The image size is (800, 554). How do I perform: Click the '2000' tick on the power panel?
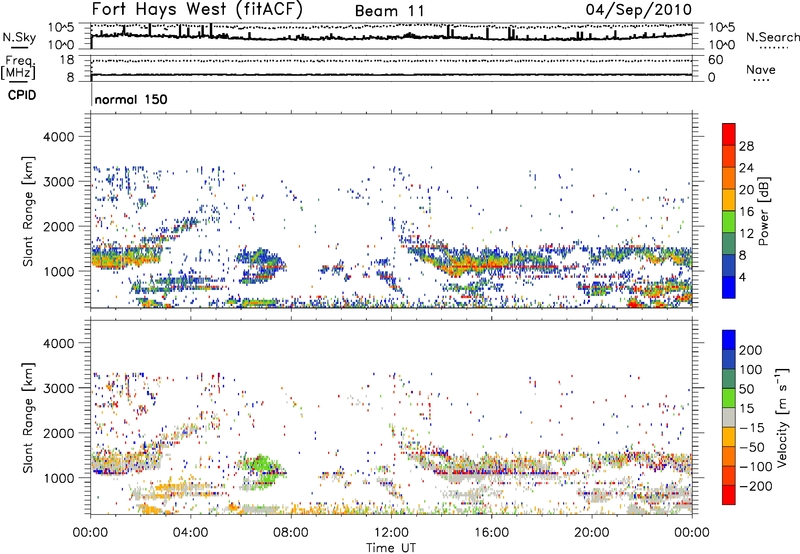coord(58,226)
